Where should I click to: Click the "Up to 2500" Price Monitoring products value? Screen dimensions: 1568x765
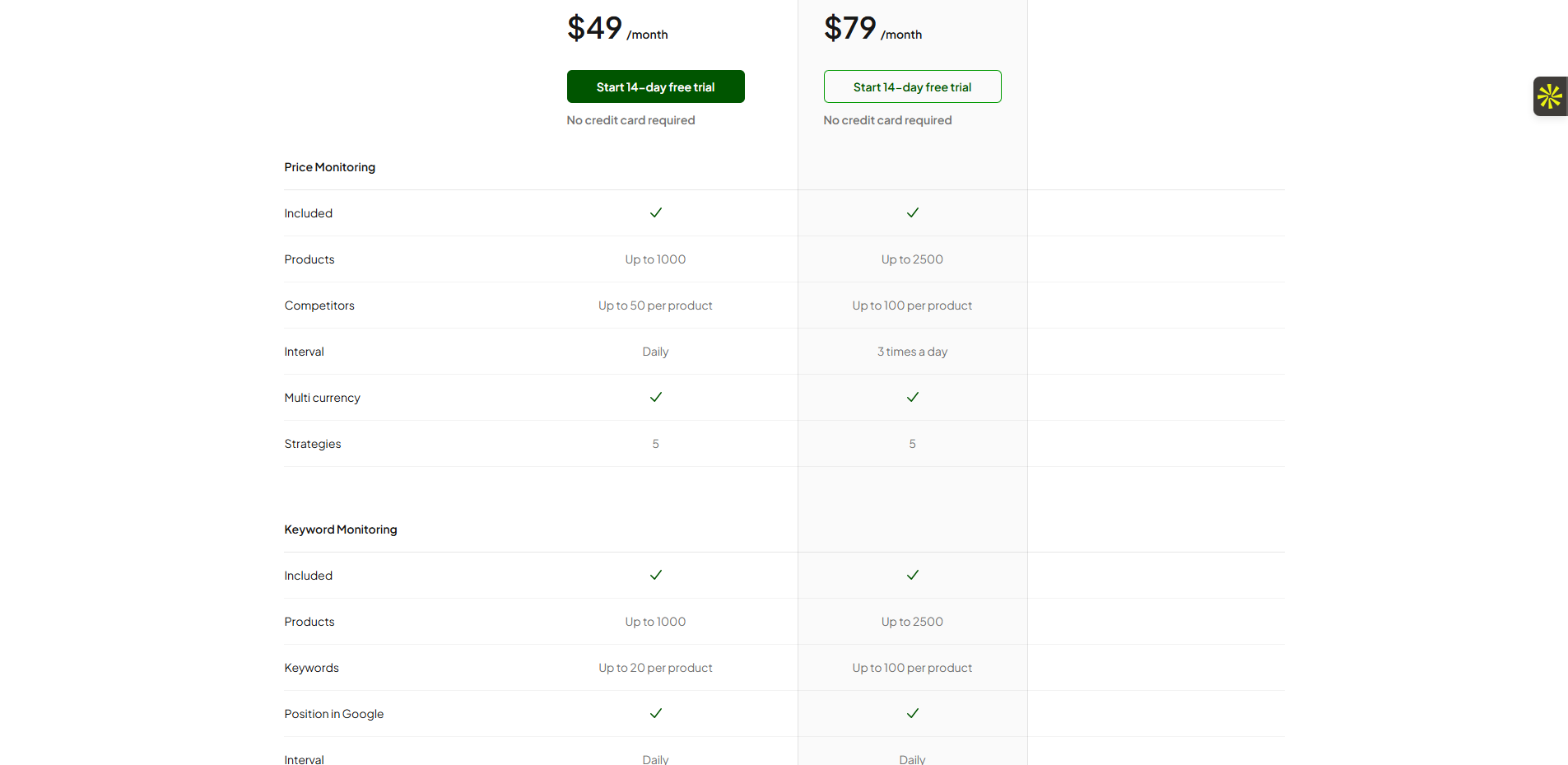coord(912,259)
